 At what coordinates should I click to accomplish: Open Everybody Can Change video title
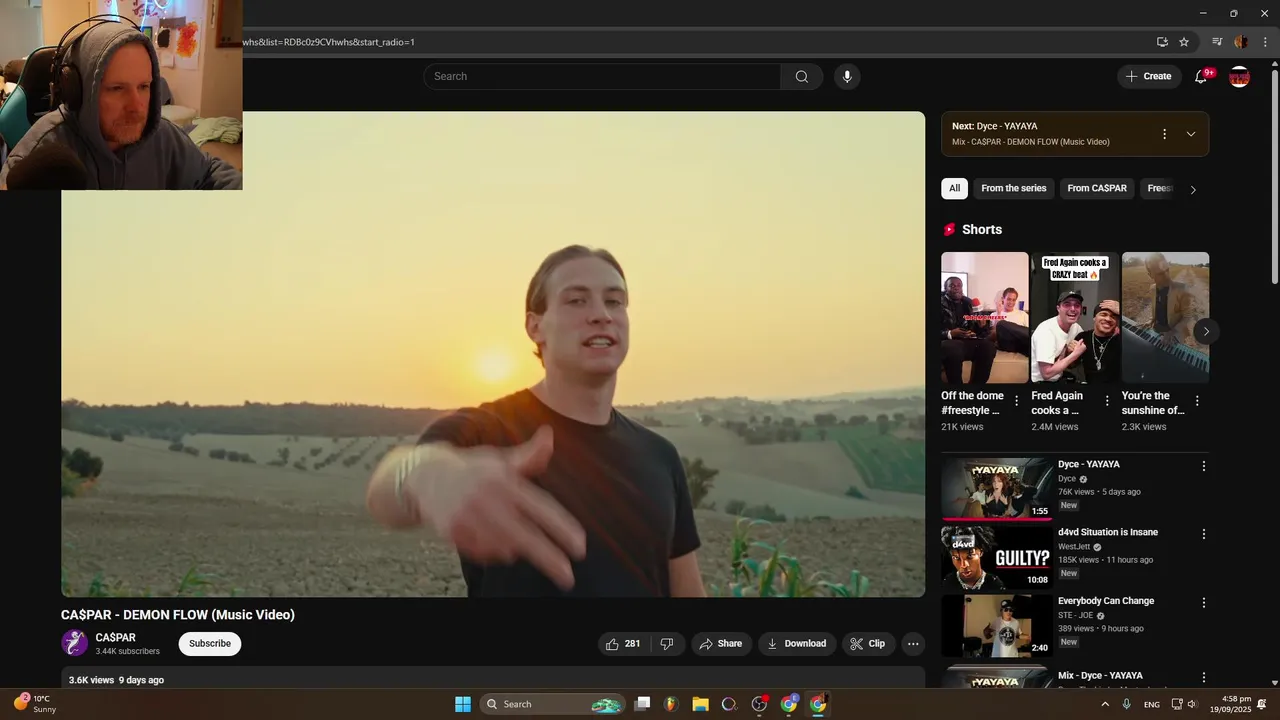[x=1106, y=601]
